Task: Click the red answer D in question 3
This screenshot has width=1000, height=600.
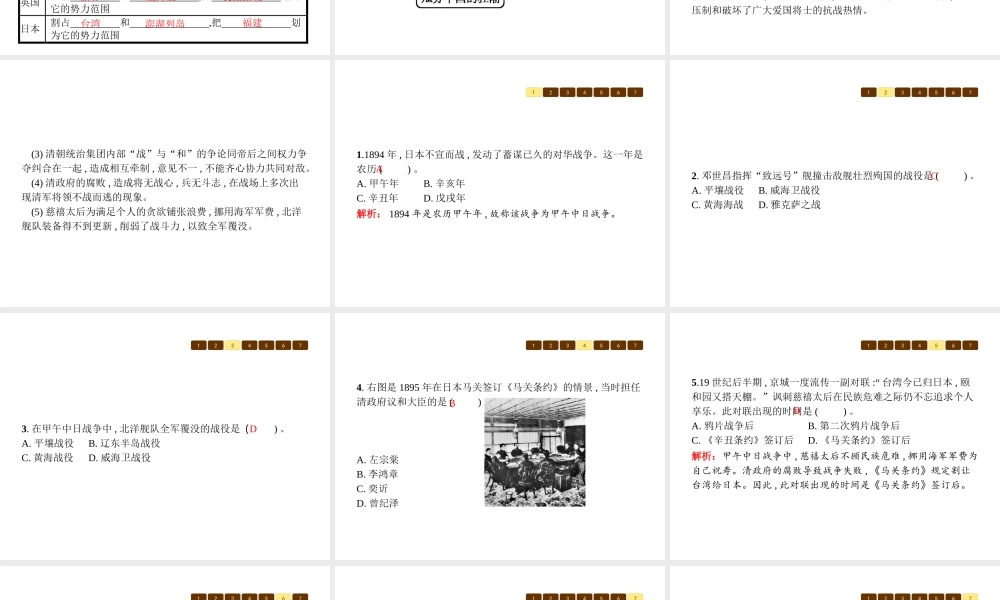Action: [x=253, y=429]
